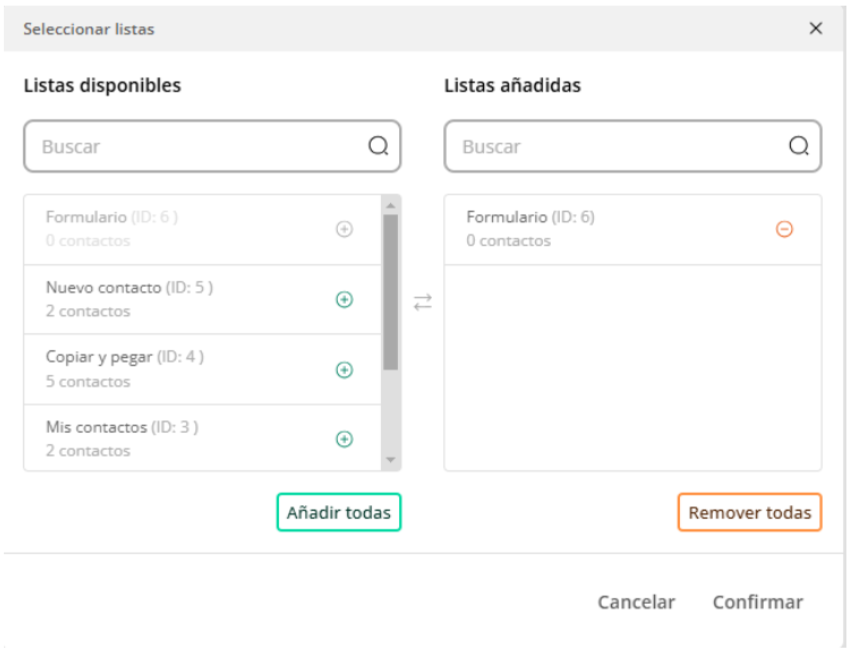The image size is (858, 663).
Task: Click Confirmar to save list selection
Action: click(x=757, y=602)
